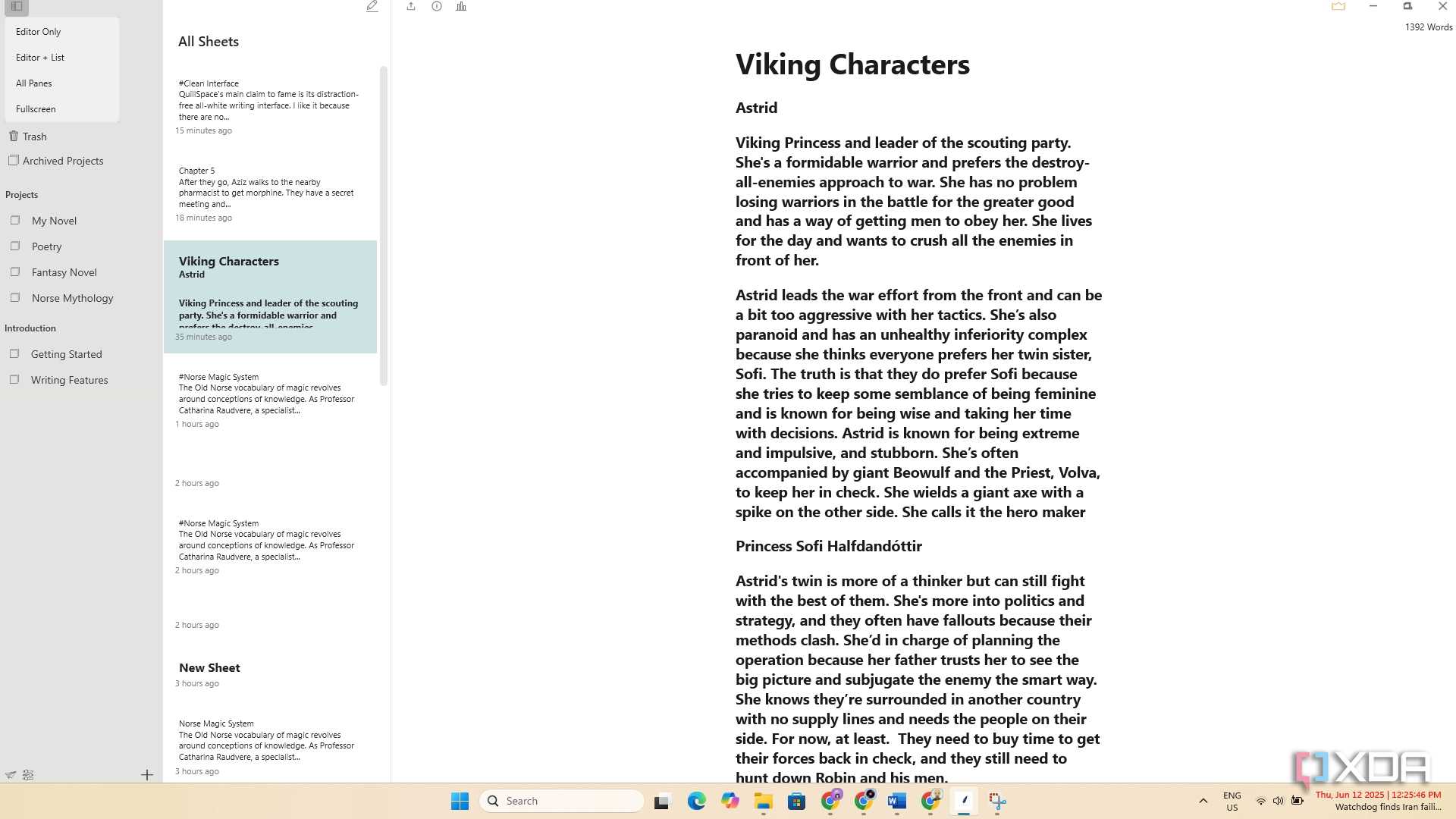Open File Explorer from taskbar
The image size is (1456, 819).
tap(763, 801)
